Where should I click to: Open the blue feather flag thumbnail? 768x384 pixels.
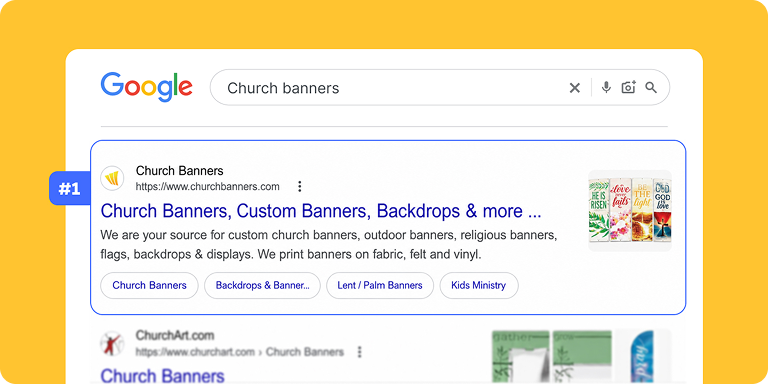[x=644, y=357]
